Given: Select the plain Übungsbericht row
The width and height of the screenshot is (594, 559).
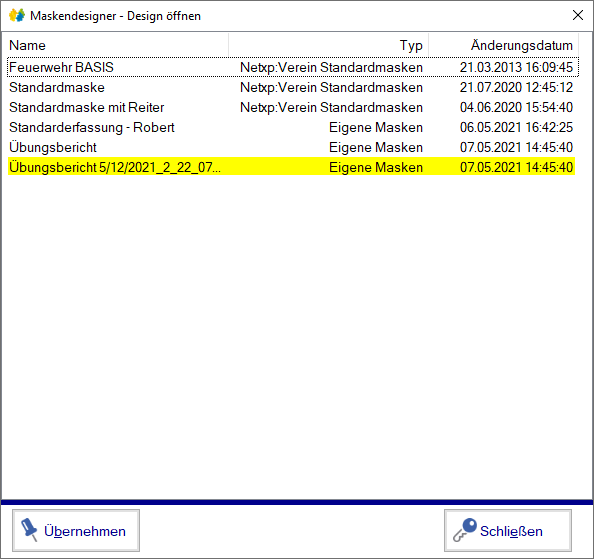Looking at the screenshot, I should pos(292,147).
